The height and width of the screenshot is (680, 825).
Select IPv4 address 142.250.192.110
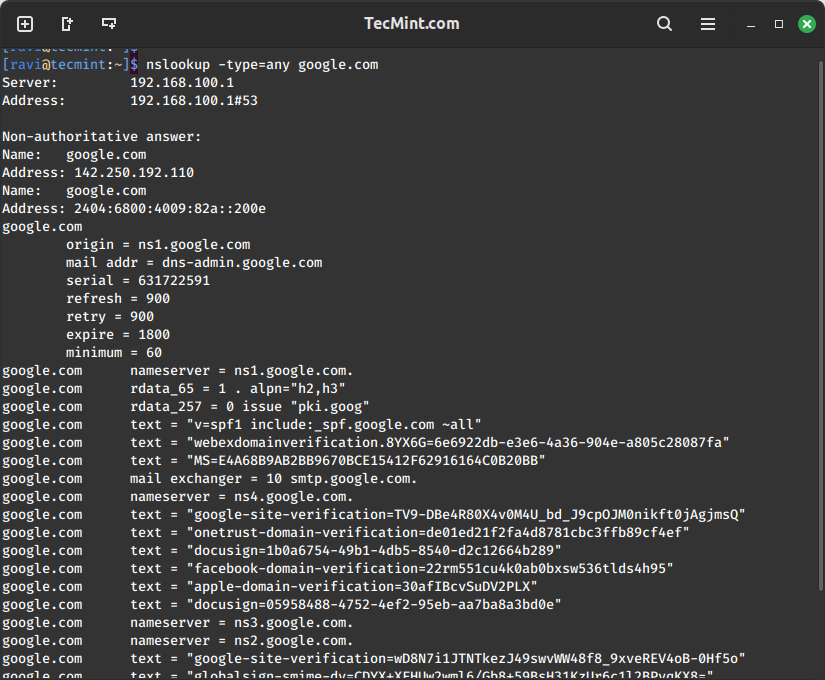134,173
